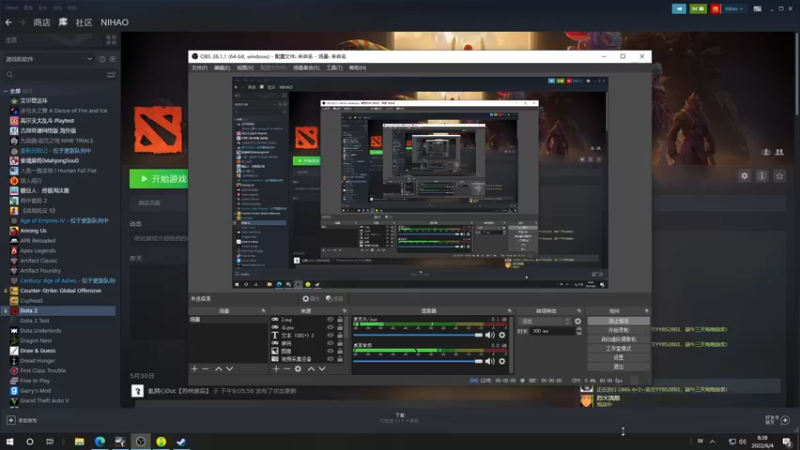Go to Steam Community tab

[x=84, y=22]
